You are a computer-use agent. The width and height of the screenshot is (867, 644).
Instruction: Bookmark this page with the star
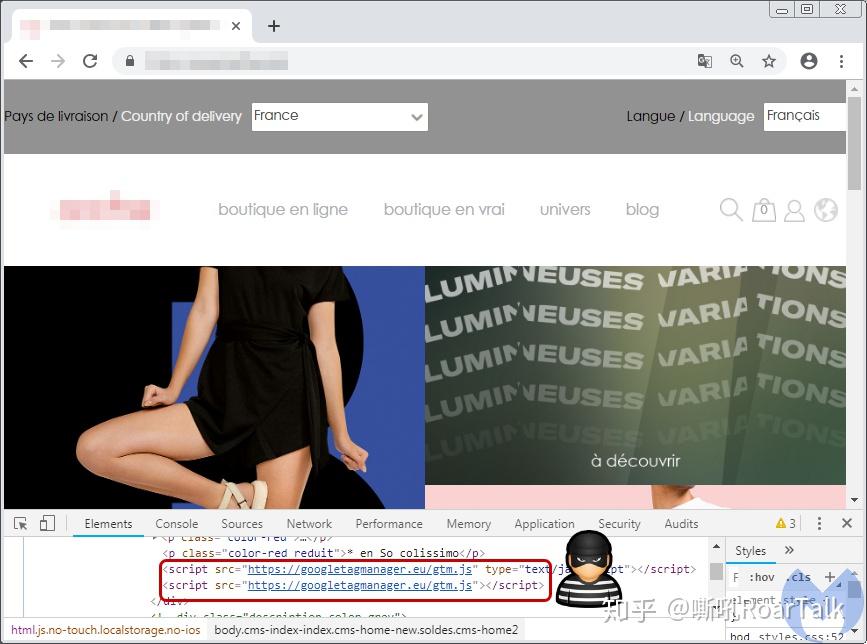tap(769, 61)
